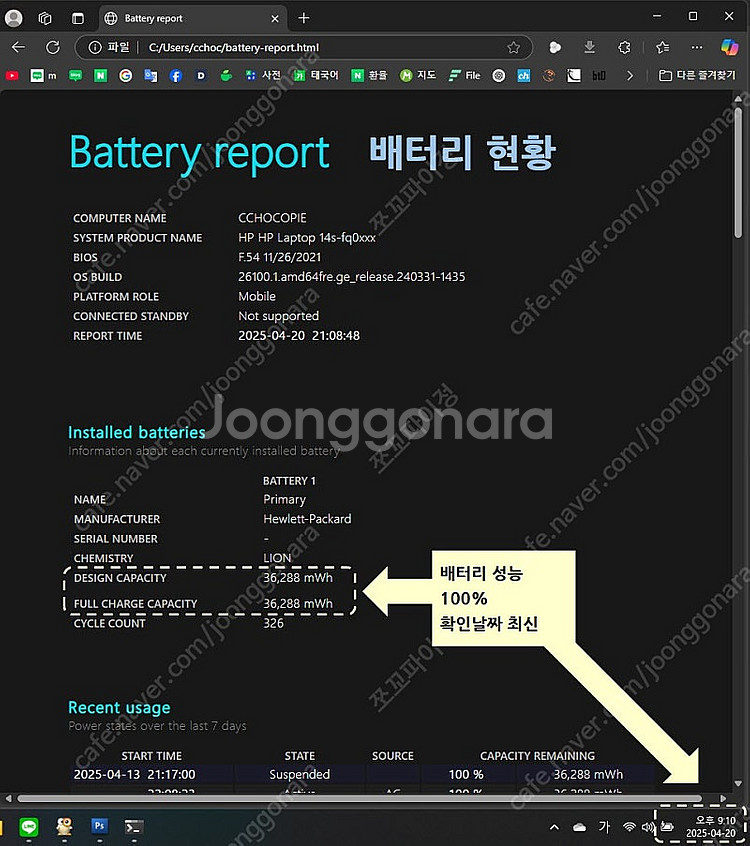Click the scroll down arrow of page
Image resolution: width=750 pixels, height=846 pixels.
click(738, 783)
